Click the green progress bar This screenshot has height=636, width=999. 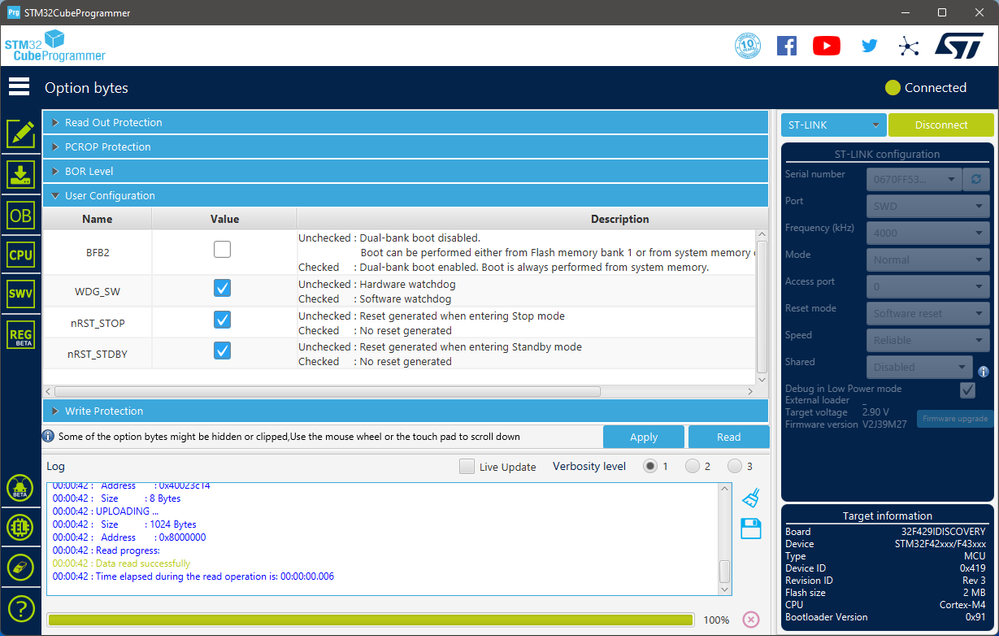point(371,619)
